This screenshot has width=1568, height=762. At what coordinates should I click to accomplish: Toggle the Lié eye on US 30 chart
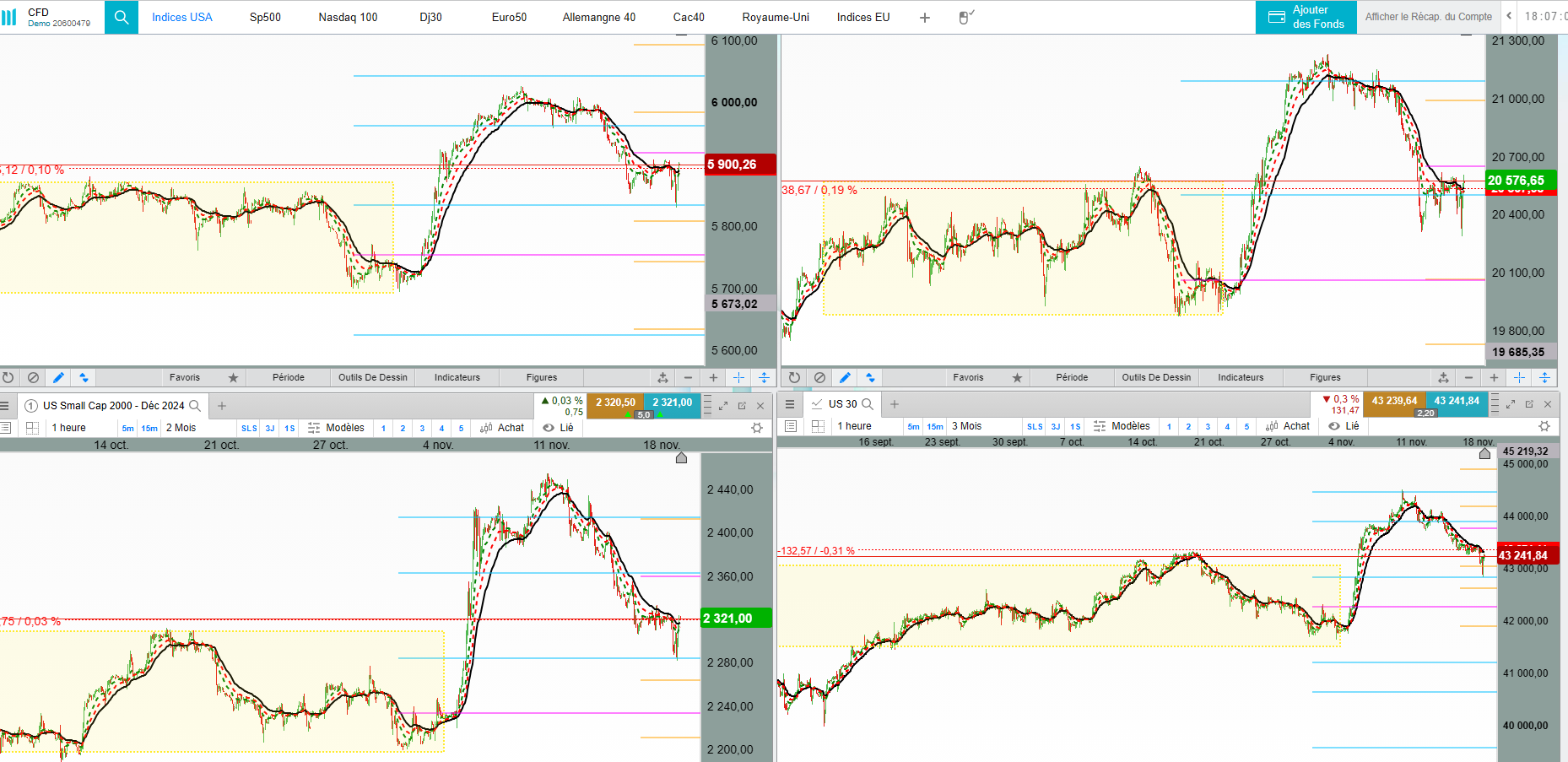[x=1334, y=426]
